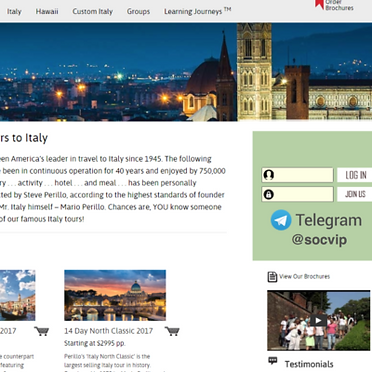Open the Rome sunset tour thumbnail
Viewport: 372px width, 372px height.
(115, 295)
